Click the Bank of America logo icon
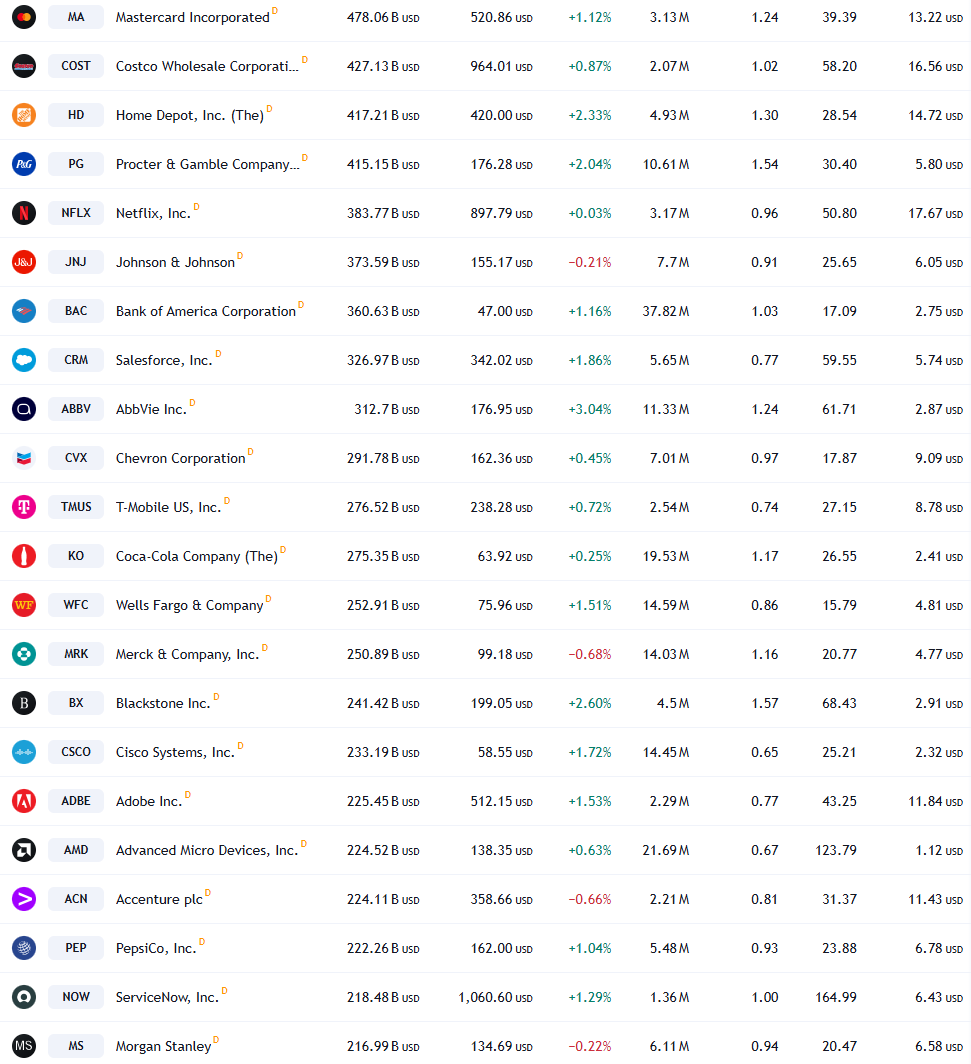Screen dimensions: 971x1064 point(24,311)
